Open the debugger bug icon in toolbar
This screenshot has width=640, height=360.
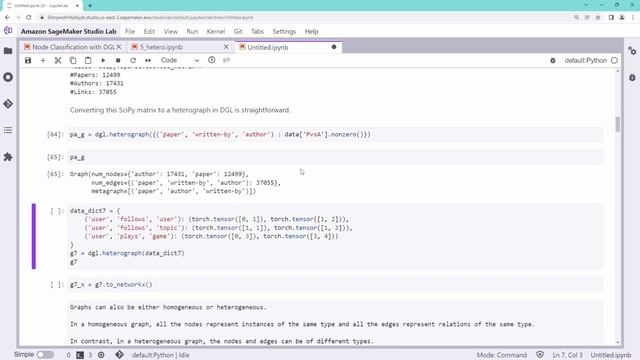(x=553, y=60)
